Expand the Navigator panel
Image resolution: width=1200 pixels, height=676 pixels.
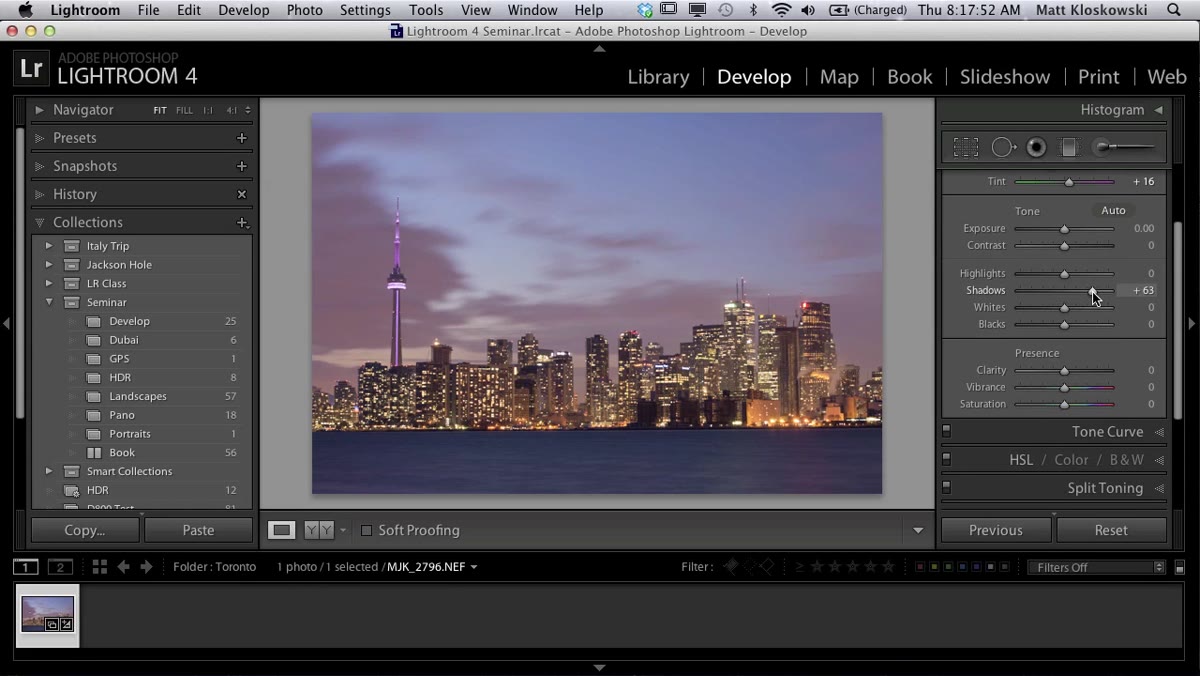(x=40, y=110)
